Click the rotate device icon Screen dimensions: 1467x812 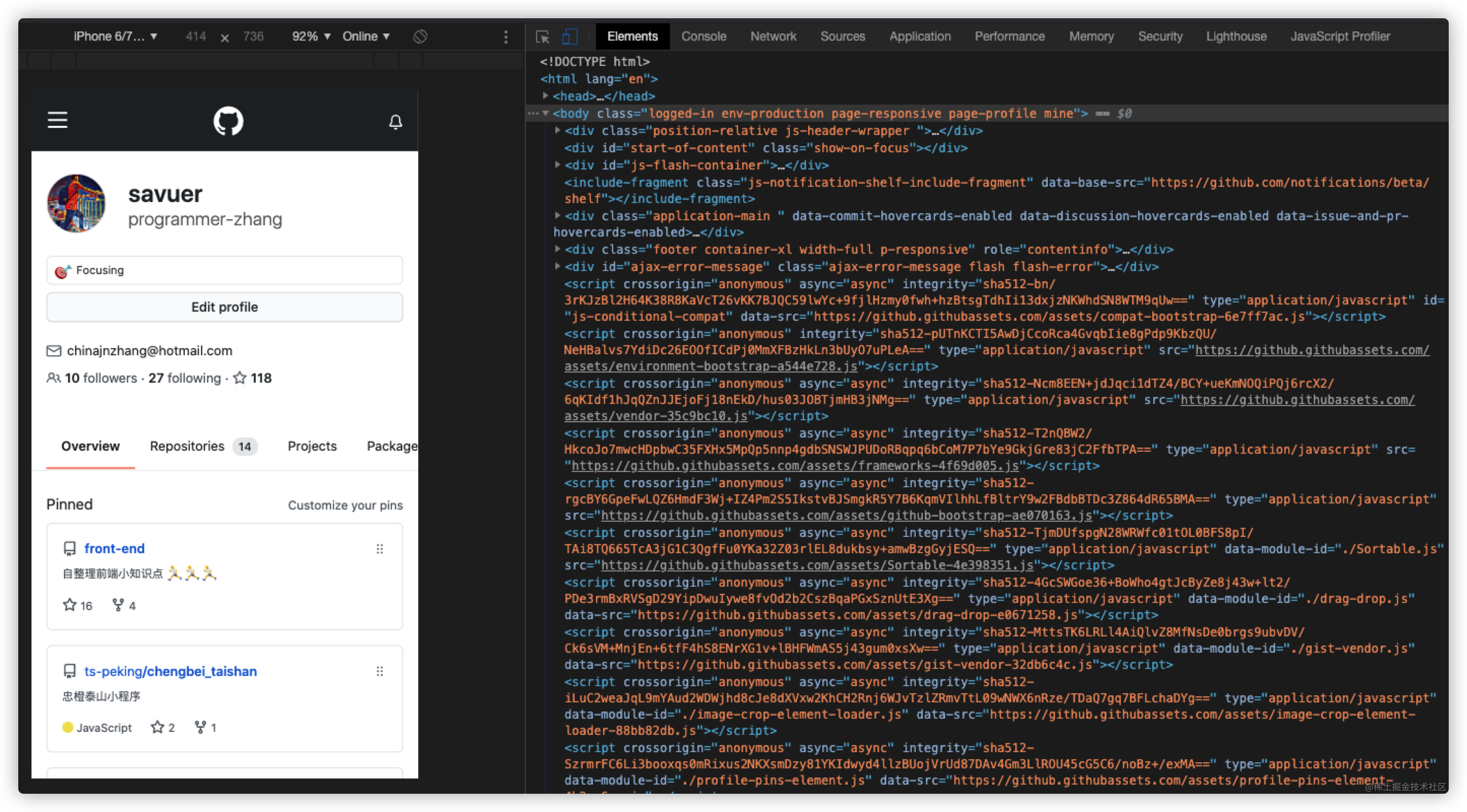click(420, 37)
